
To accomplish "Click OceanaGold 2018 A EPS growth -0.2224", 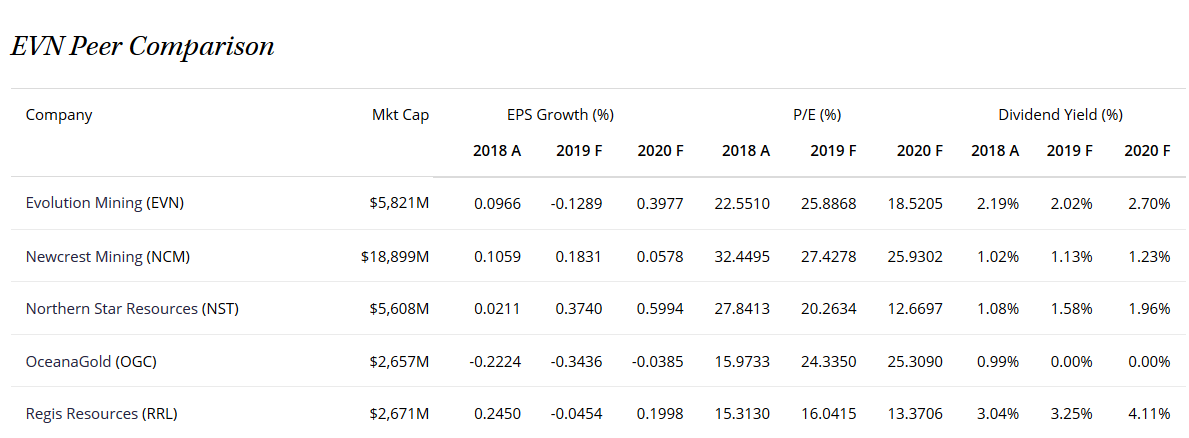I will (x=496, y=361).
